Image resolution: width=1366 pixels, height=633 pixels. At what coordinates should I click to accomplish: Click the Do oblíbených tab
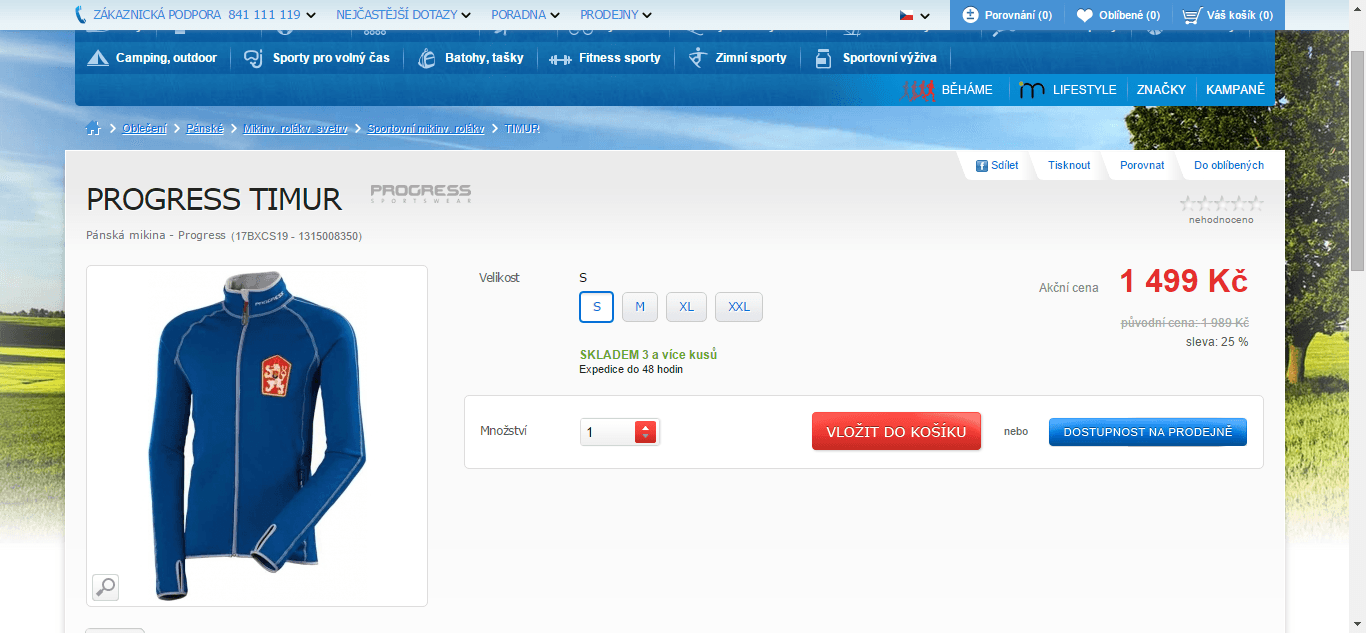[x=1229, y=166]
